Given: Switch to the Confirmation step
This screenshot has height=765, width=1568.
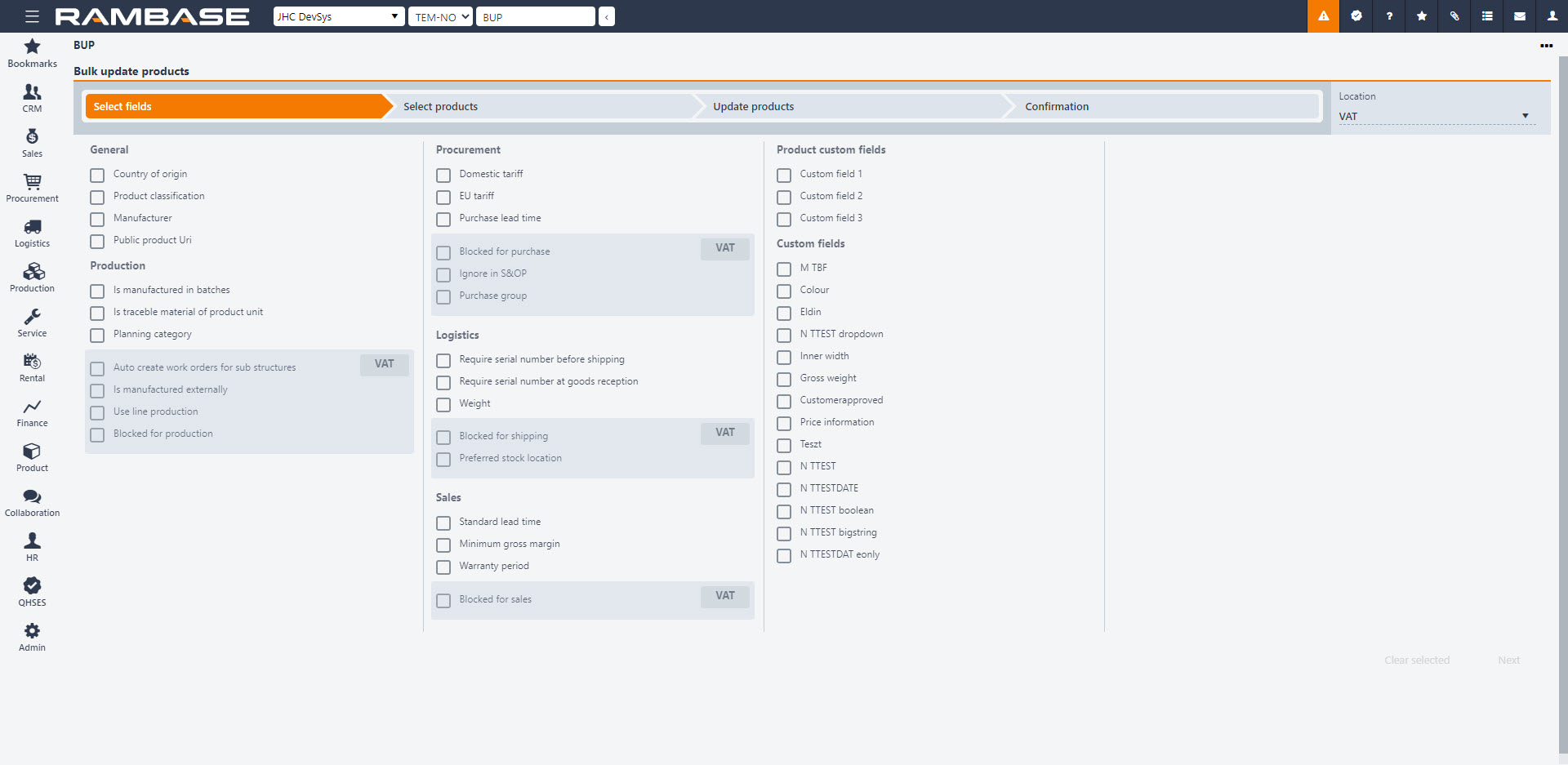Looking at the screenshot, I should [1160, 106].
